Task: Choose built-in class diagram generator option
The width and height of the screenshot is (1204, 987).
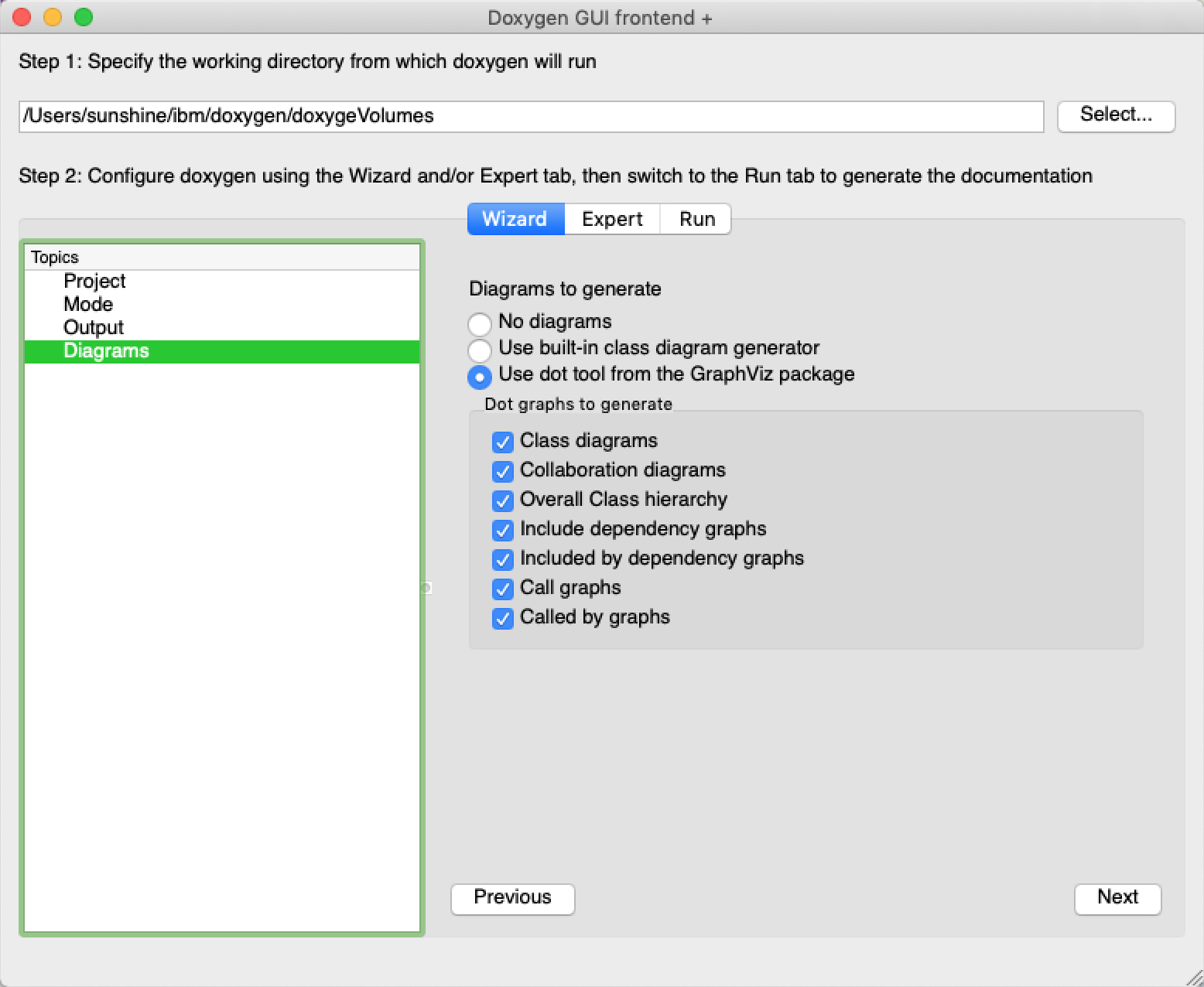Action: pyautogui.click(x=480, y=350)
